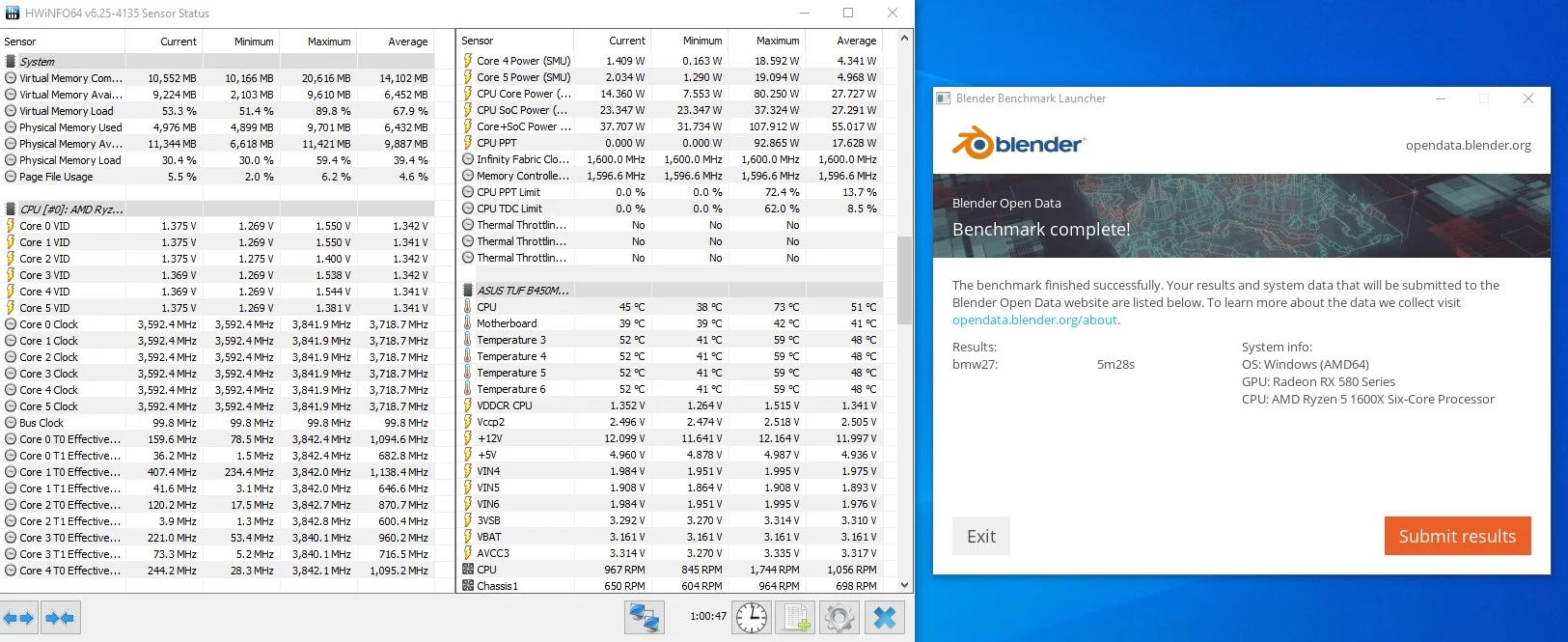Click the lightning icon of VBAT row
The image size is (1568, 642).
468,537
